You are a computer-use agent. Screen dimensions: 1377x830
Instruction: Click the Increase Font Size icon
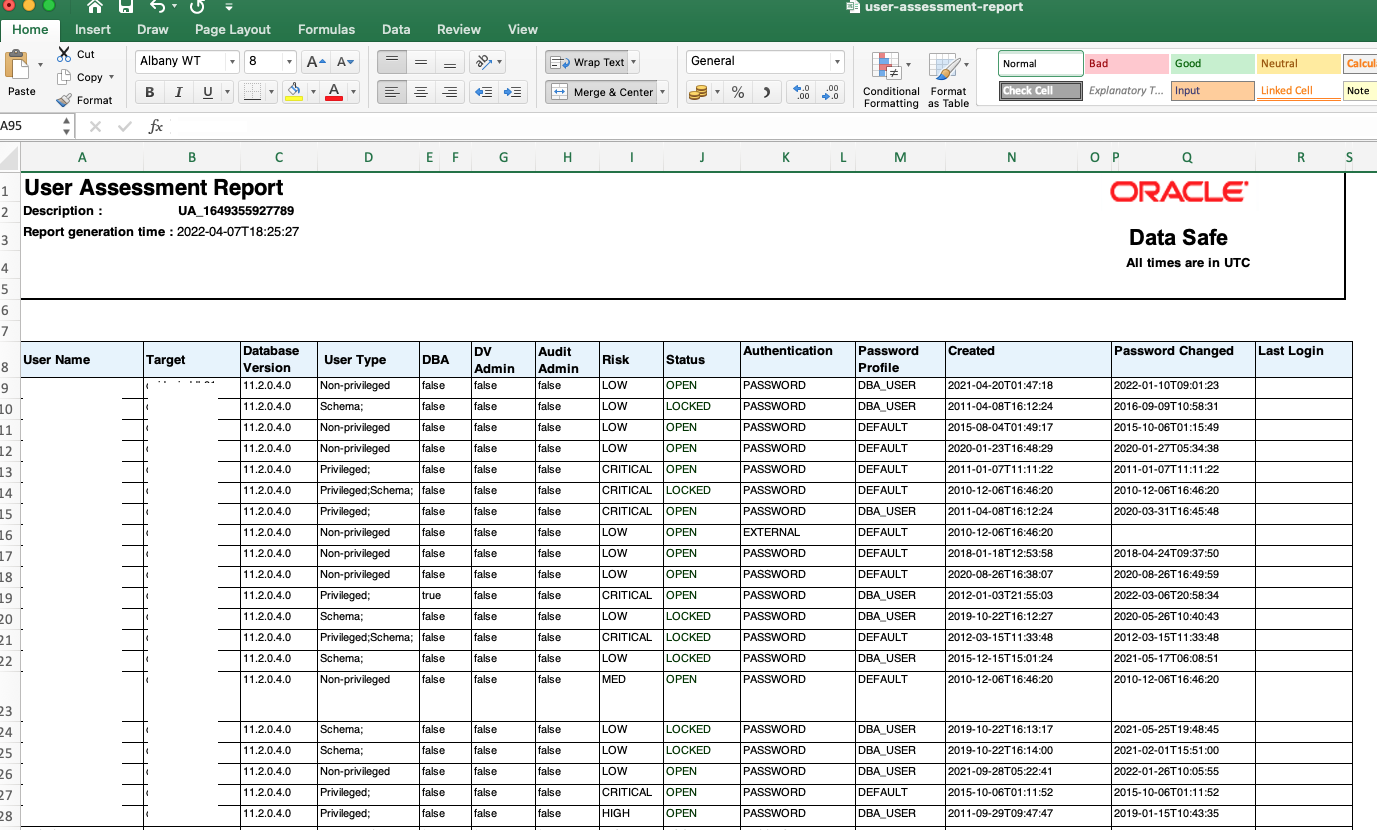click(x=316, y=62)
